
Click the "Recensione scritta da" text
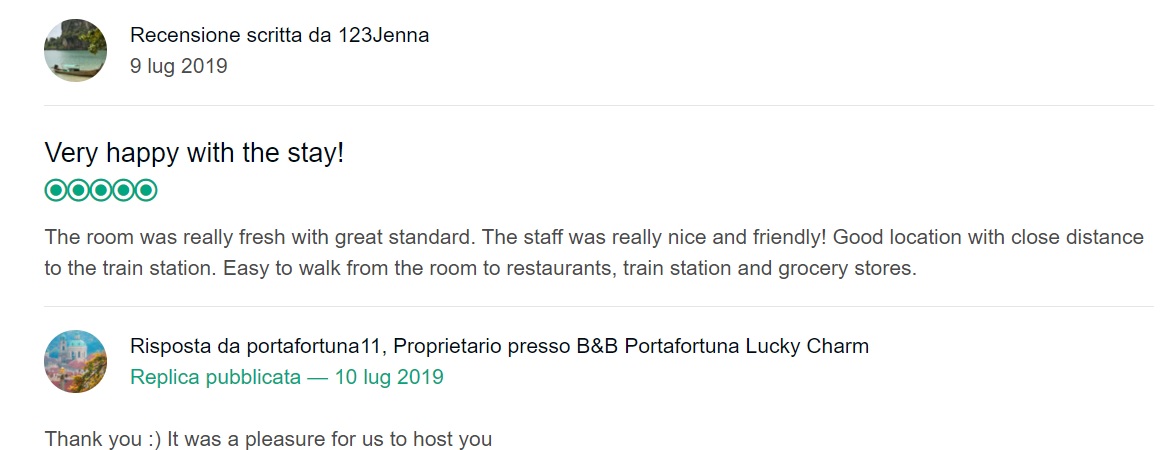tap(231, 35)
